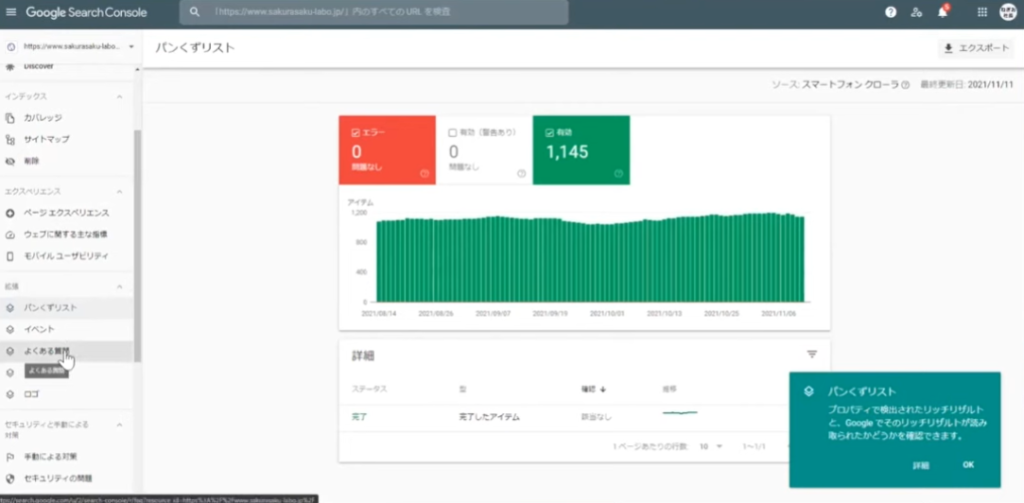Click the Discover asterisk icon
This screenshot has height=503, width=1024.
click(x=10, y=67)
